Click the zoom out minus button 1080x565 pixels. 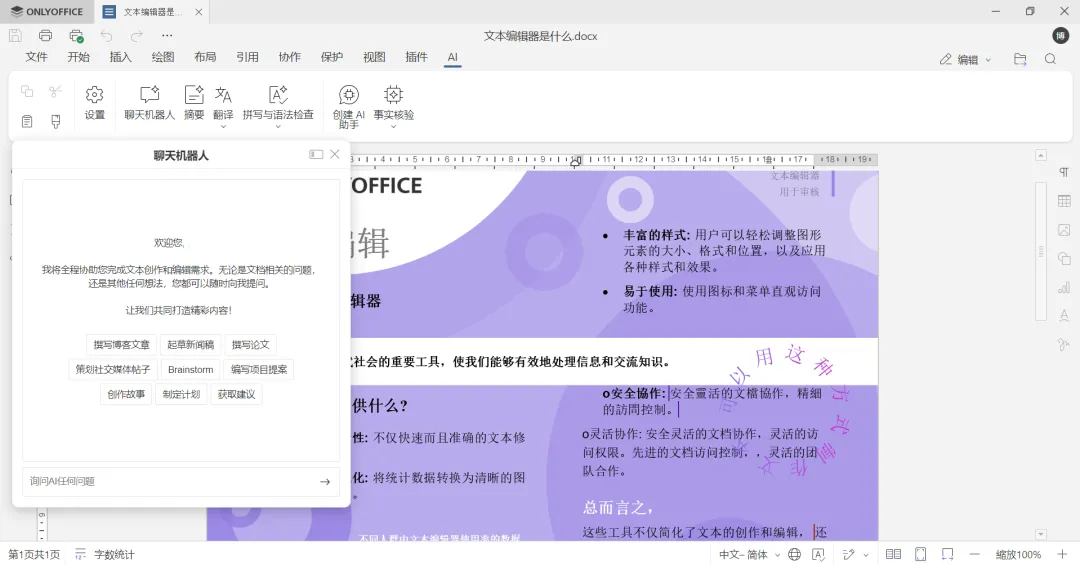pyautogui.click(x=974, y=555)
